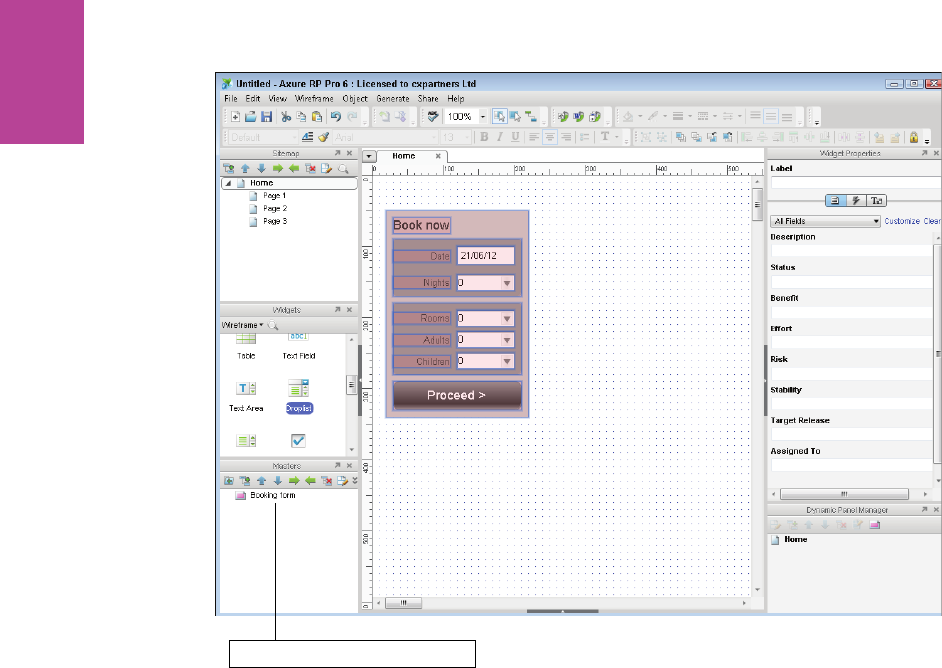942x668 pixels.
Task: Open the zoom 100% dropdown
Action: (483, 117)
